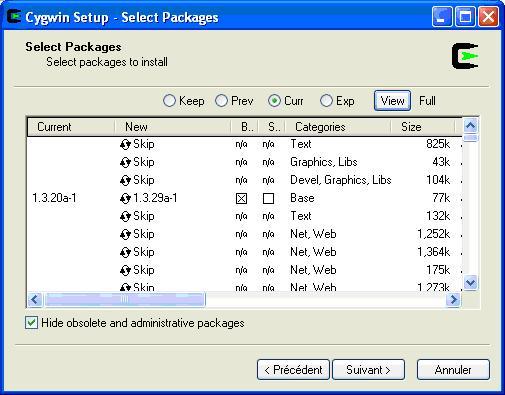The image size is (505, 395).
Task: Click the horizontal scrollbar left arrow
Action: pos(35,300)
